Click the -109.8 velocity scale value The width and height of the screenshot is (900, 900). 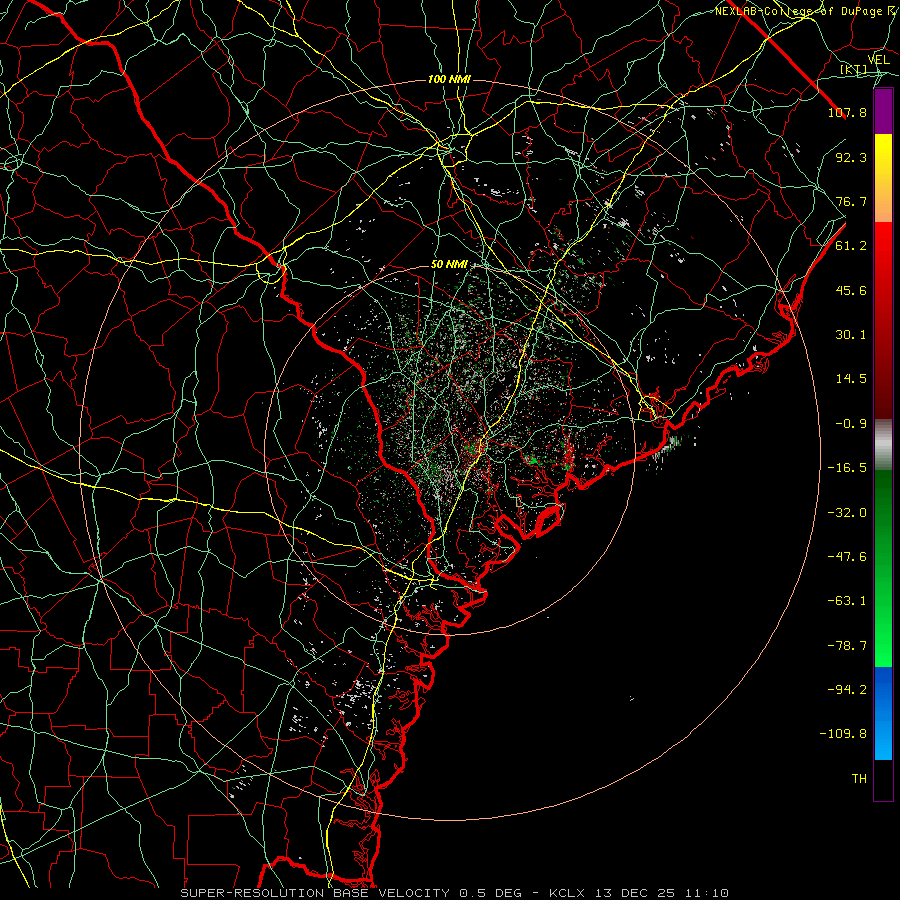pos(843,734)
